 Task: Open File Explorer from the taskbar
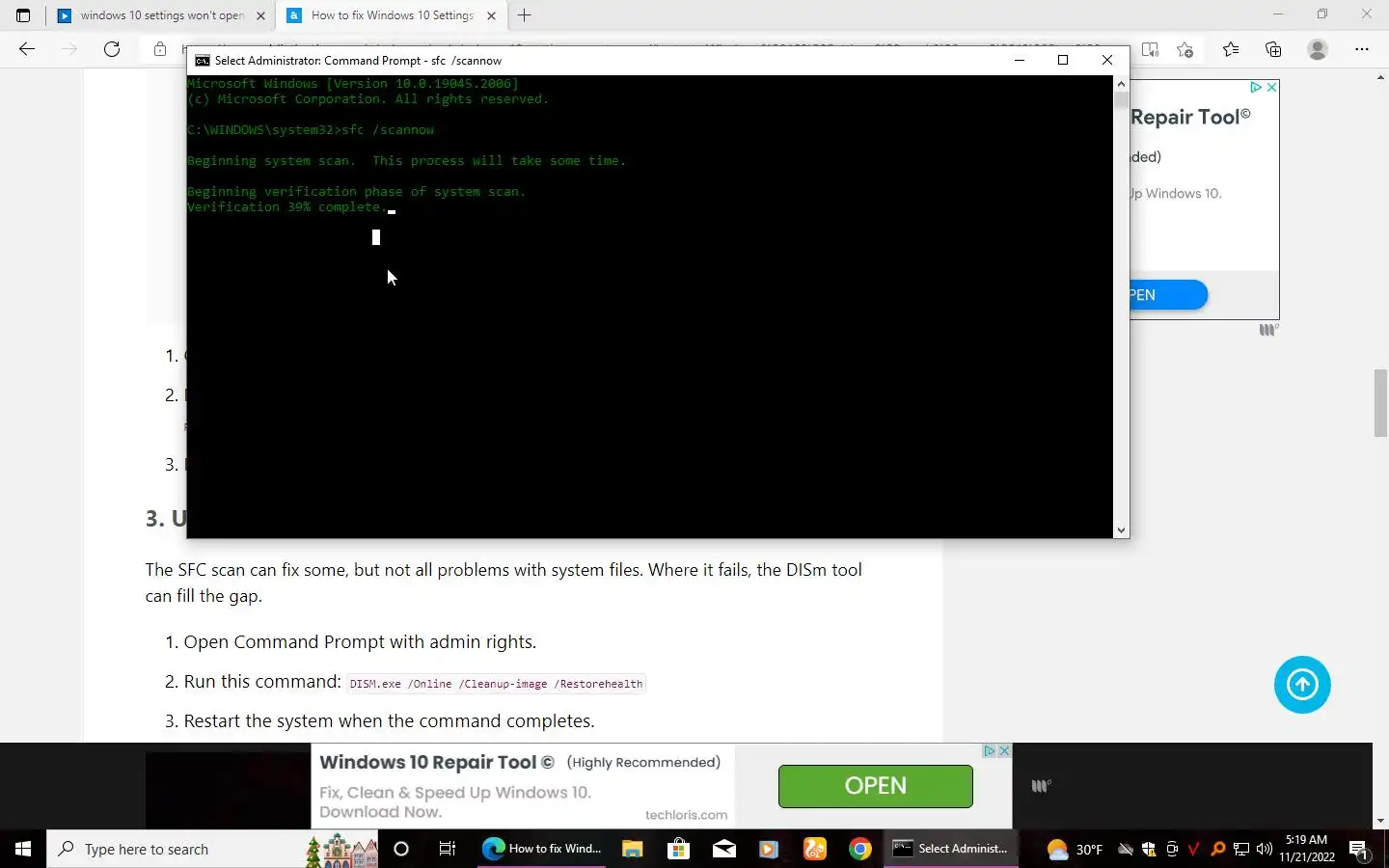tap(632, 849)
